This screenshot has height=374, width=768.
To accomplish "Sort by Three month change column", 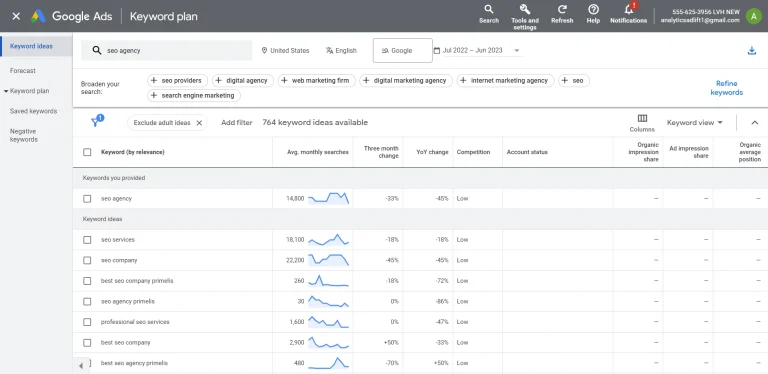I will coord(381,152).
